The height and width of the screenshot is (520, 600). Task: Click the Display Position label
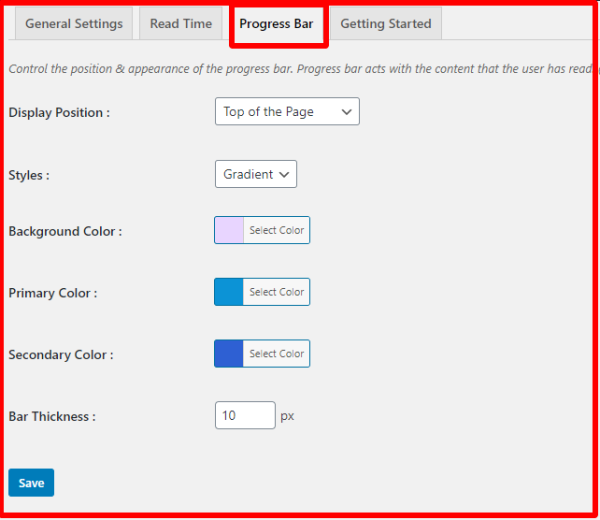pos(59,112)
